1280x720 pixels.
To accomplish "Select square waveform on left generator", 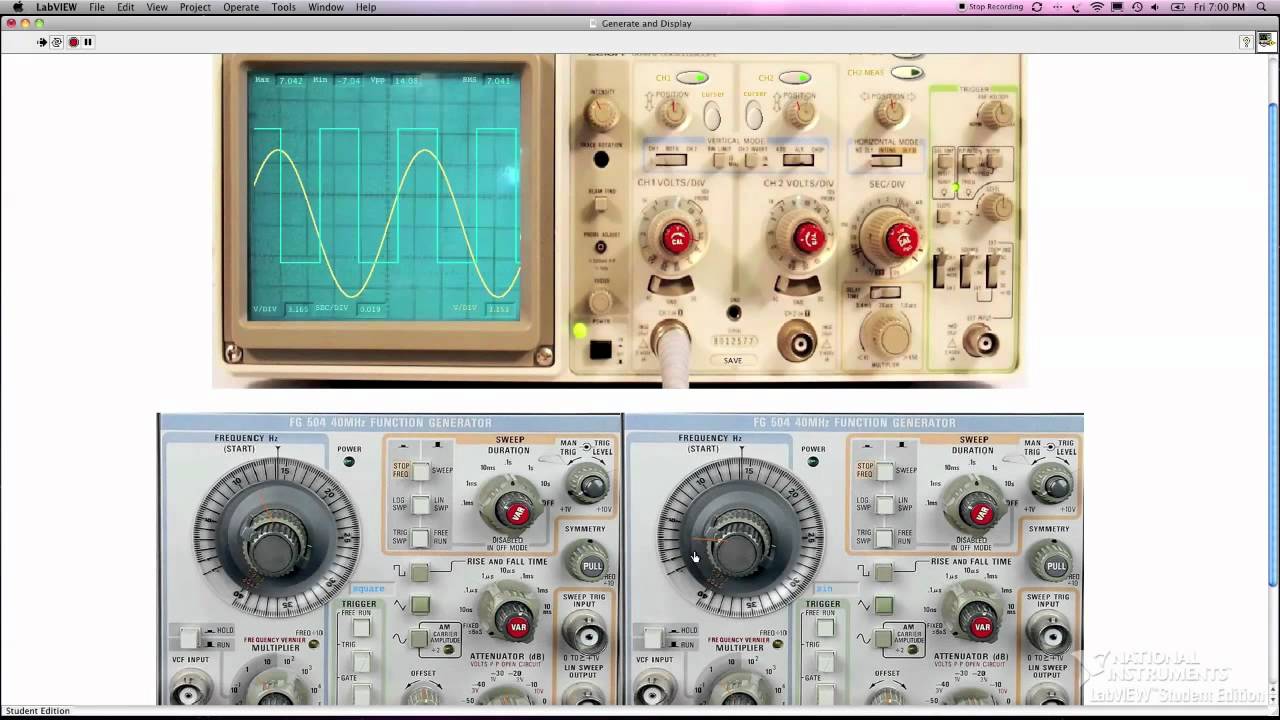I will click(420, 572).
